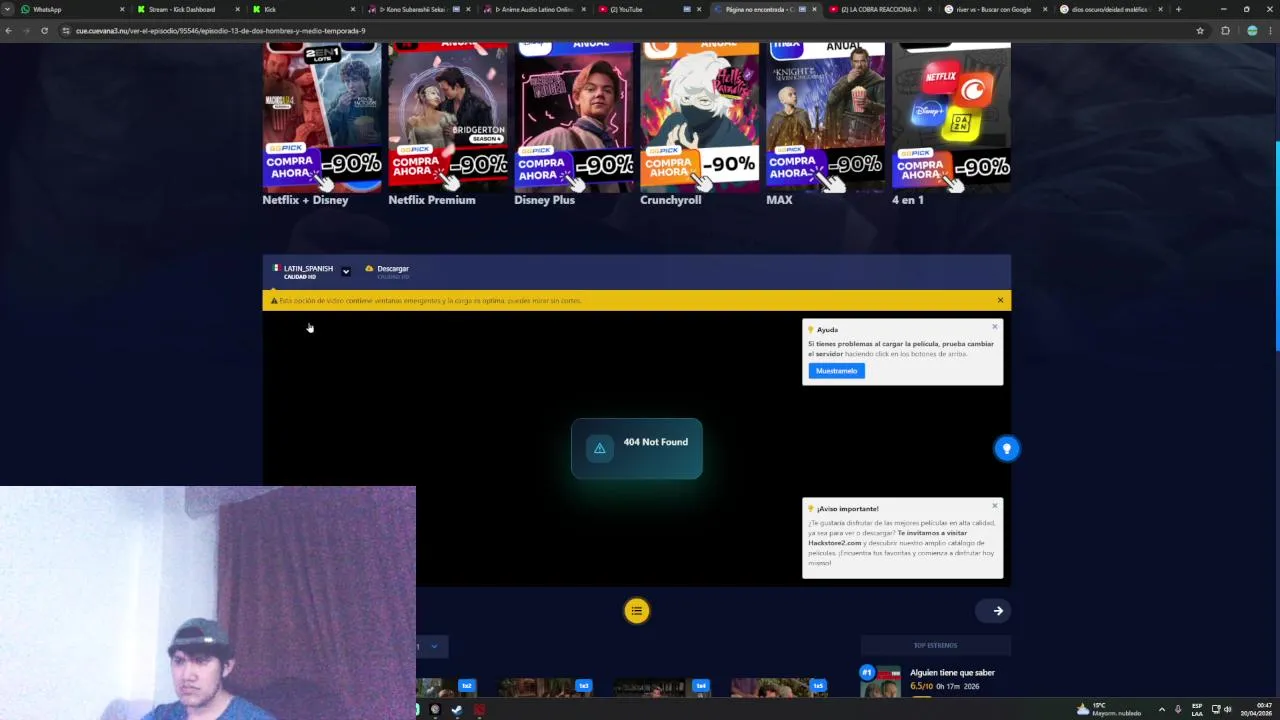Open the Netflix + Disney offer

(x=322, y=124)
